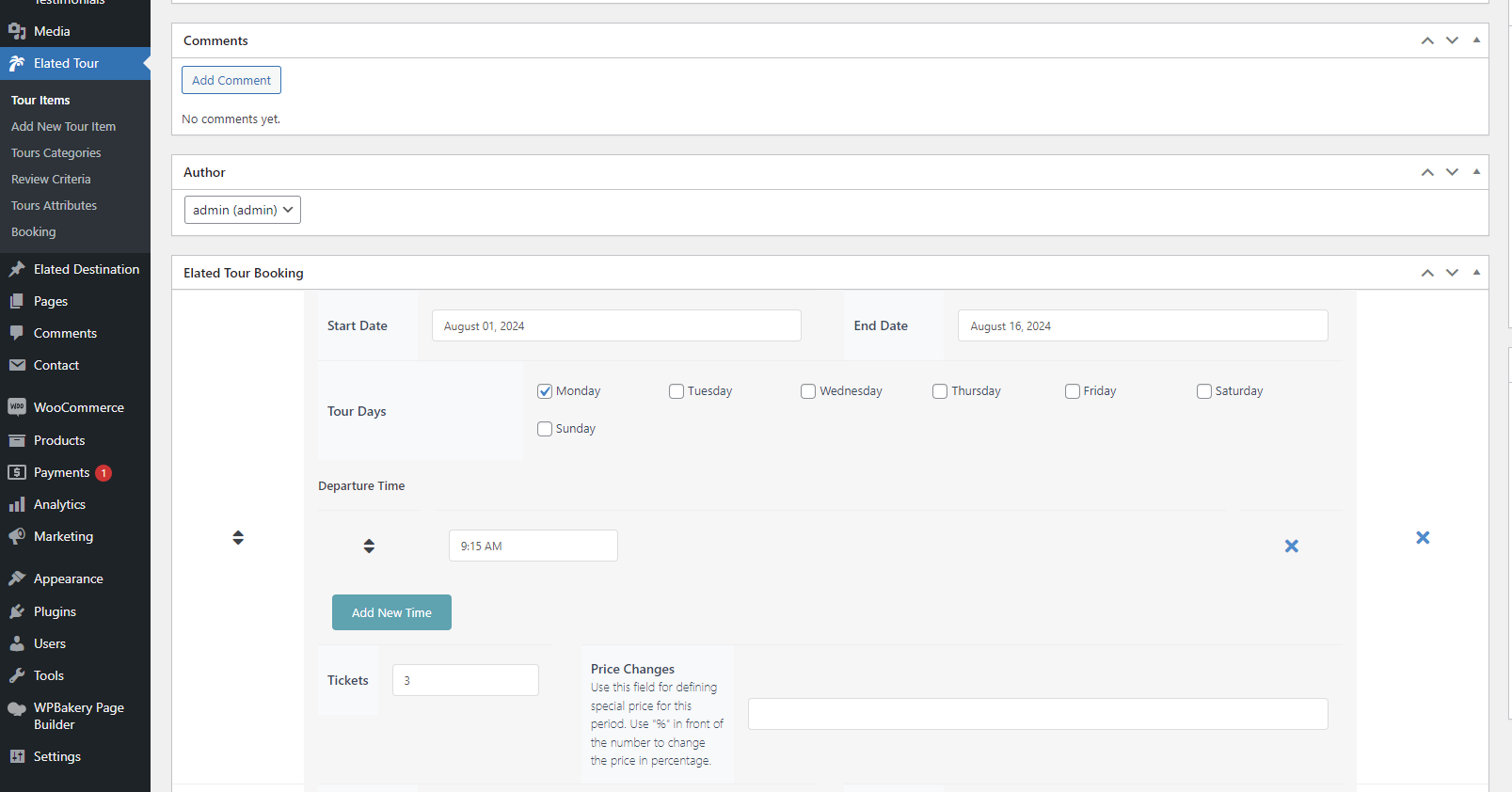
Task: Move the Comments panel down
Action: (x=1452, y=40)
